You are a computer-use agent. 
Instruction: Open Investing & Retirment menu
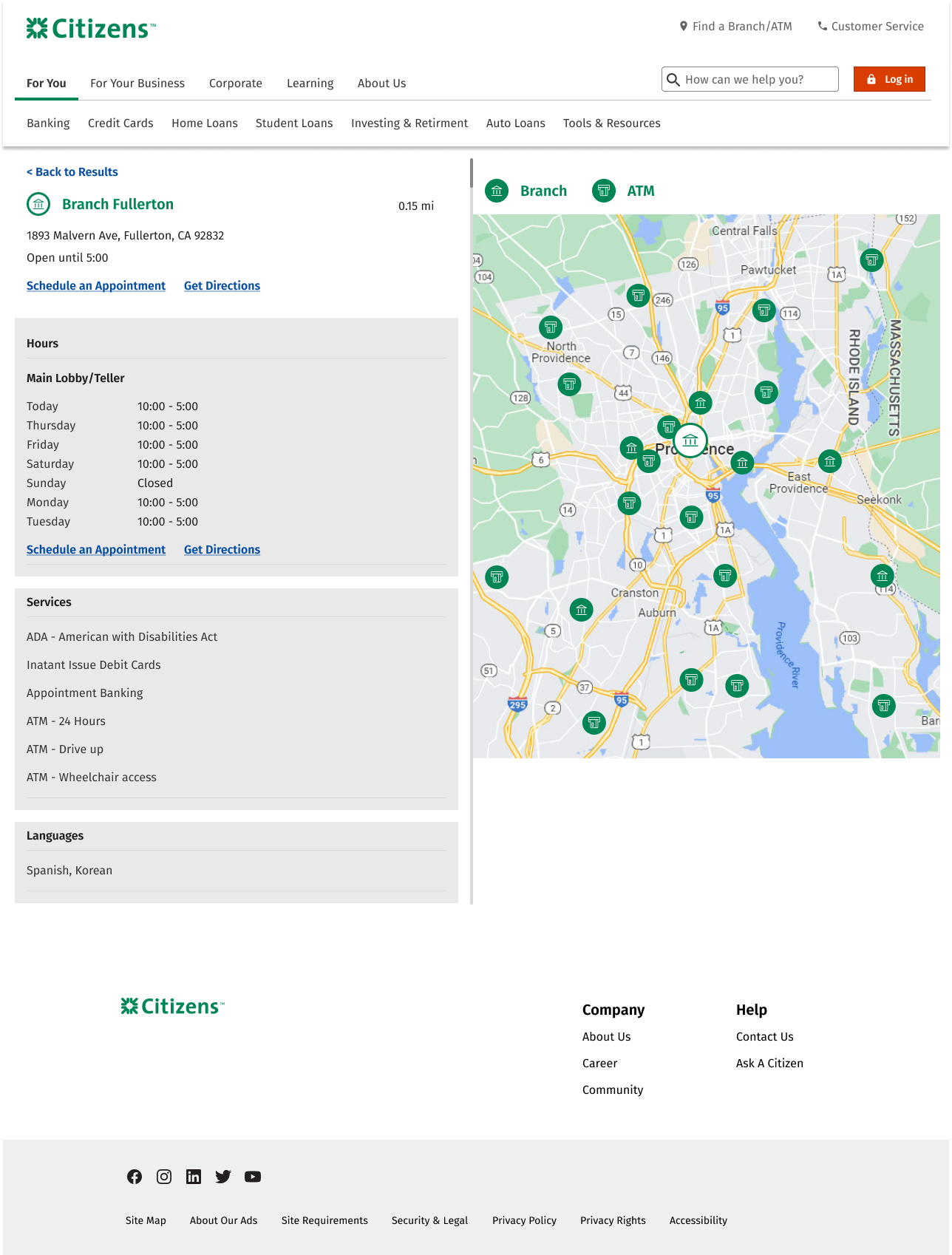point(409,123)
